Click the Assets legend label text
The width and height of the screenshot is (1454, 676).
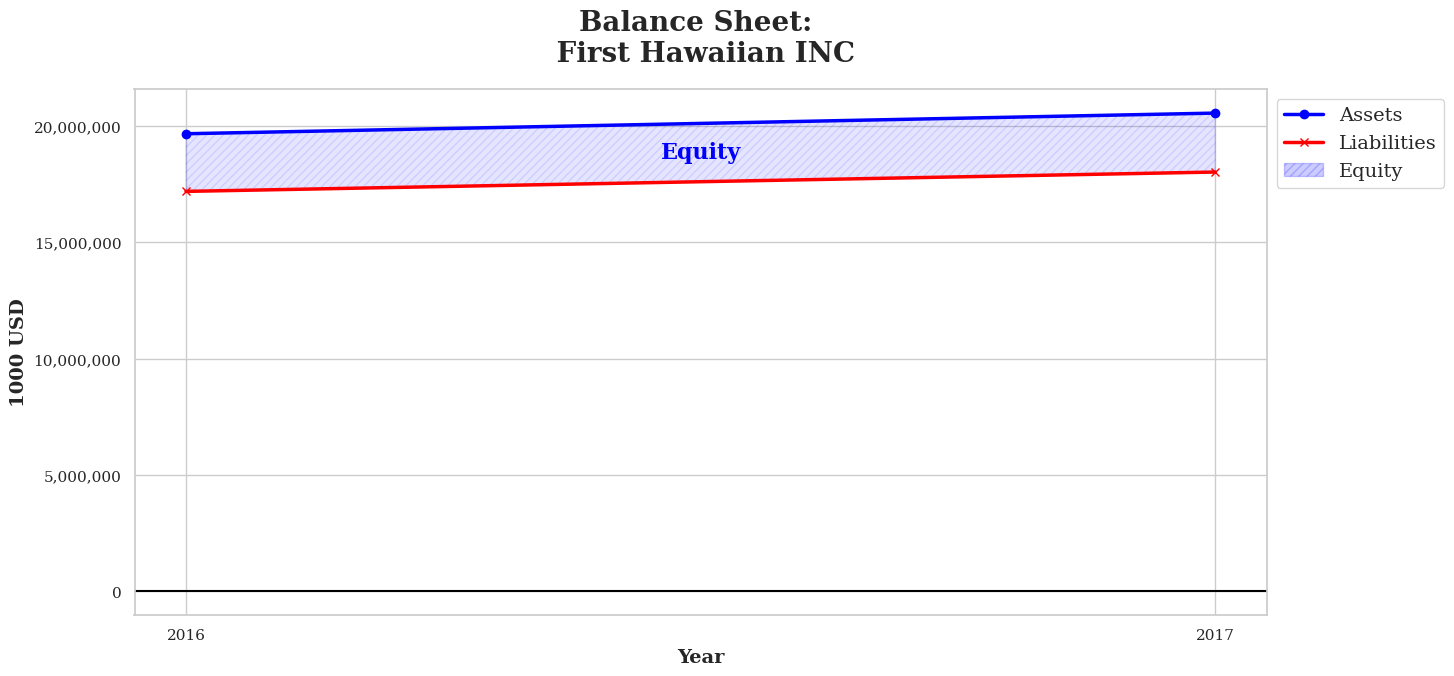click(1370, 115)
